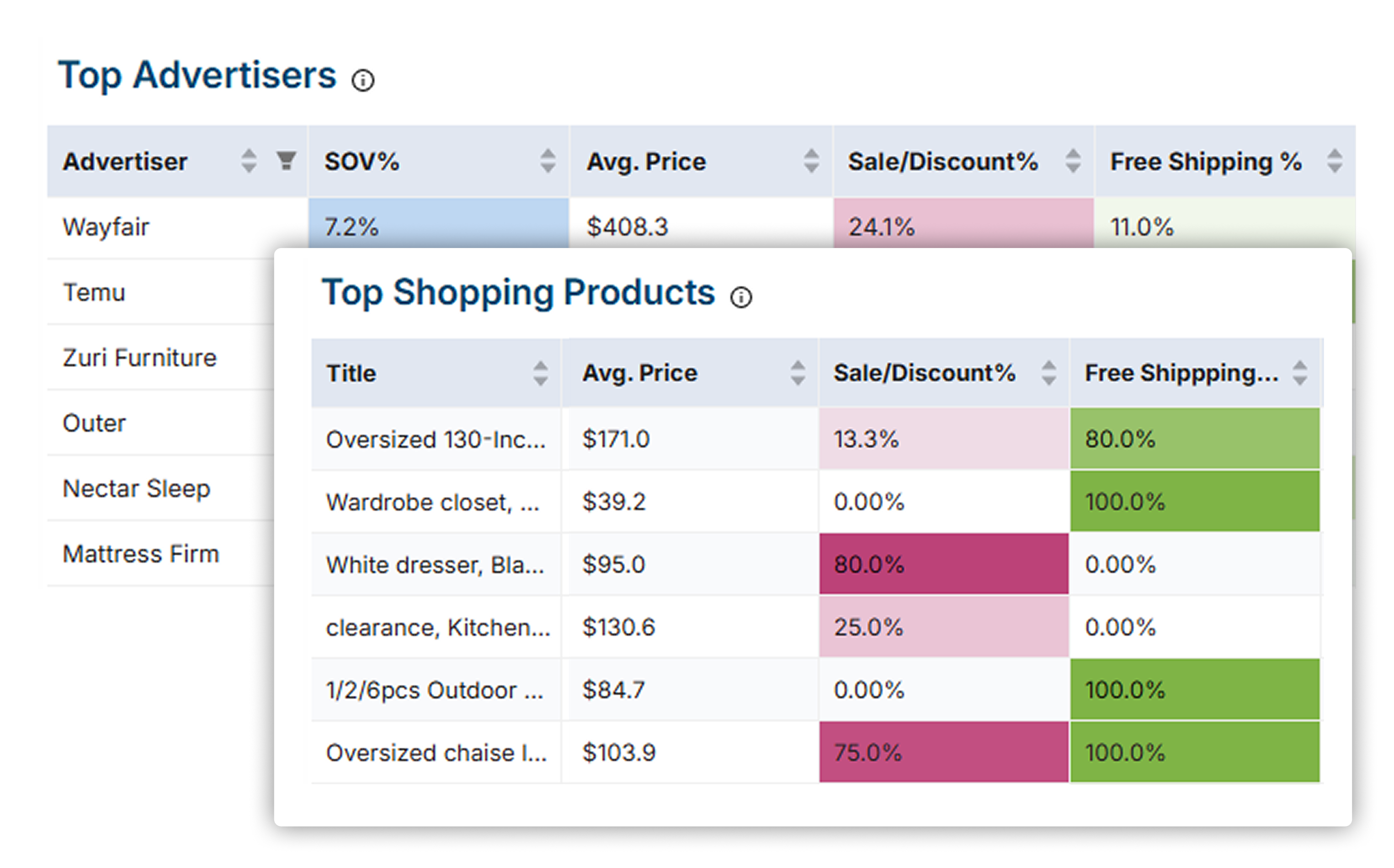This screenshot has height=868, width=1394.
Task: Sort by Advertiser column arrows
Action: (249, 161)
